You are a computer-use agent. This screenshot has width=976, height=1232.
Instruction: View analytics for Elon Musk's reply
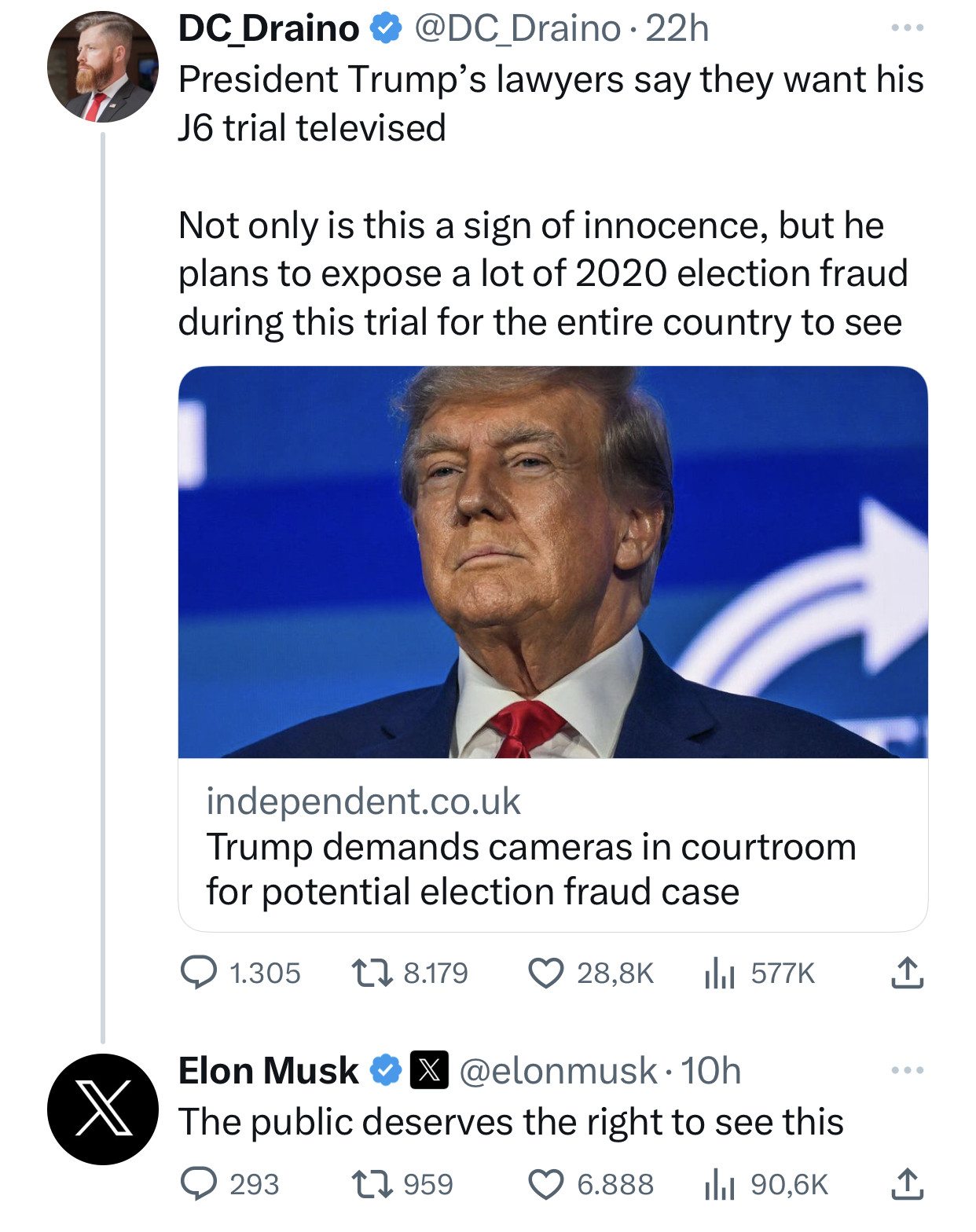pyautogui.click(x=719, y=1185)
